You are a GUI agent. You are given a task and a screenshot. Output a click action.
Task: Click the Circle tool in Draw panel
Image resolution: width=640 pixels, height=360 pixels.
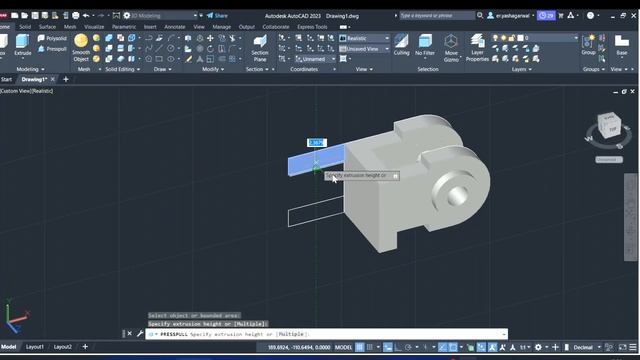(x=170, y=49)
